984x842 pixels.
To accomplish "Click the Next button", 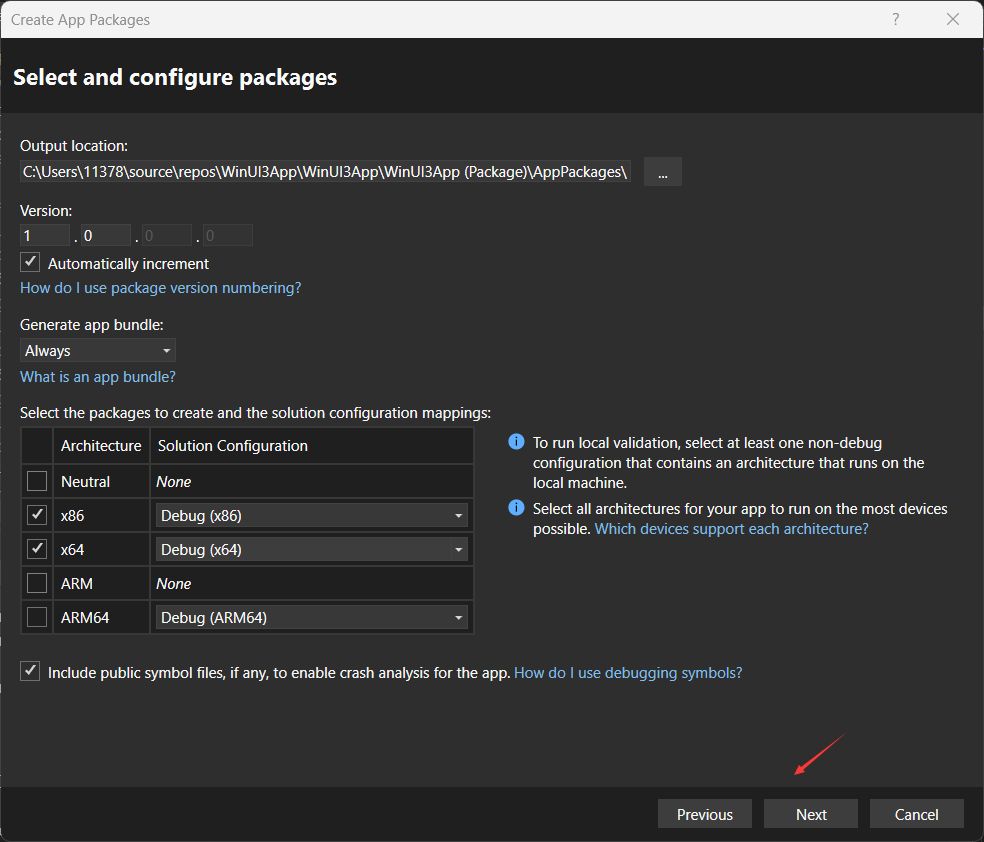I will (x=811, y=814).
